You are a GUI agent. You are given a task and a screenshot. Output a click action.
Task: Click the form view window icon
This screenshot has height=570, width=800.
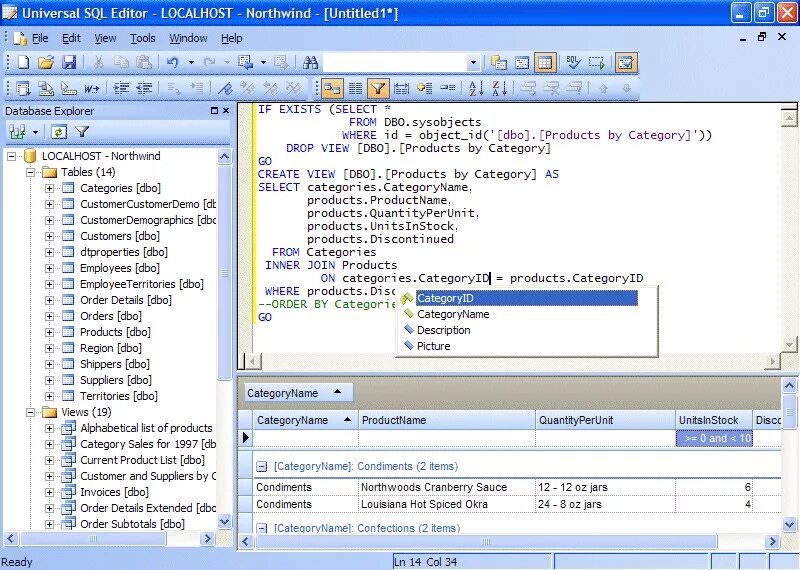click(x=522, y=63)
